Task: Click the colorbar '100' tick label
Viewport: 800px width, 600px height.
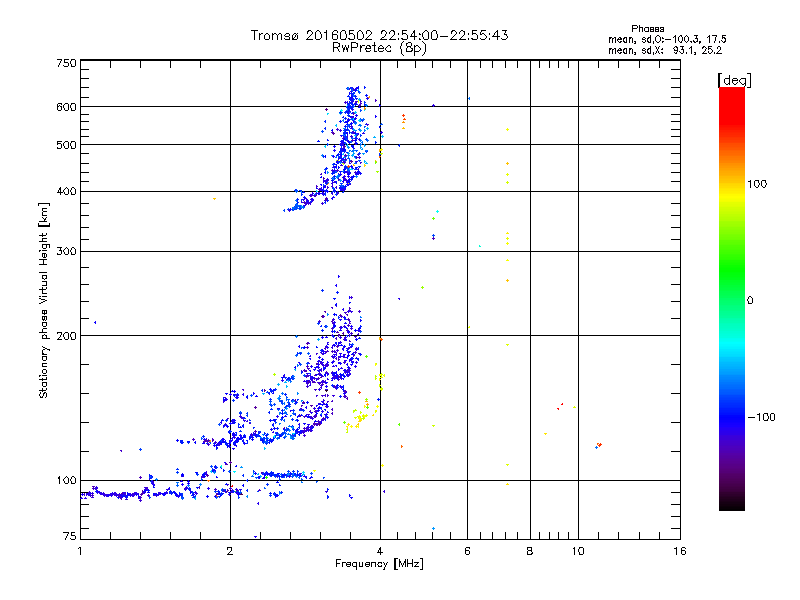Action: click(x=757, y=184)
